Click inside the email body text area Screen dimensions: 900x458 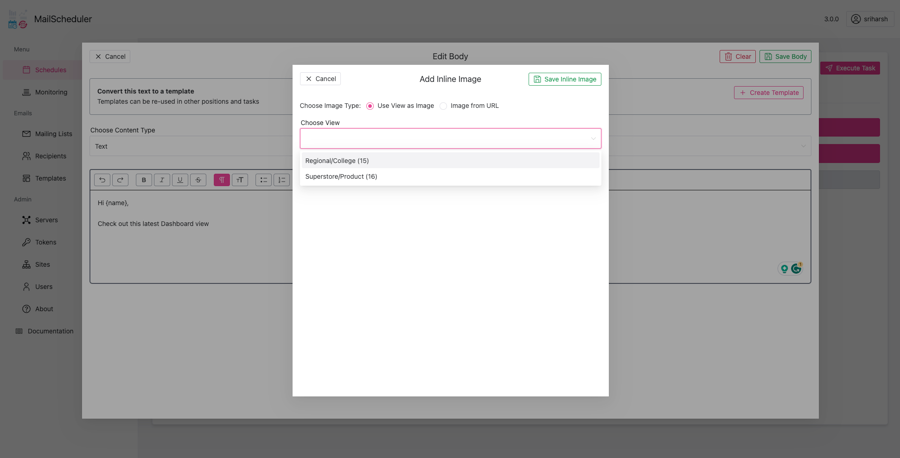(x=451, y=237)
